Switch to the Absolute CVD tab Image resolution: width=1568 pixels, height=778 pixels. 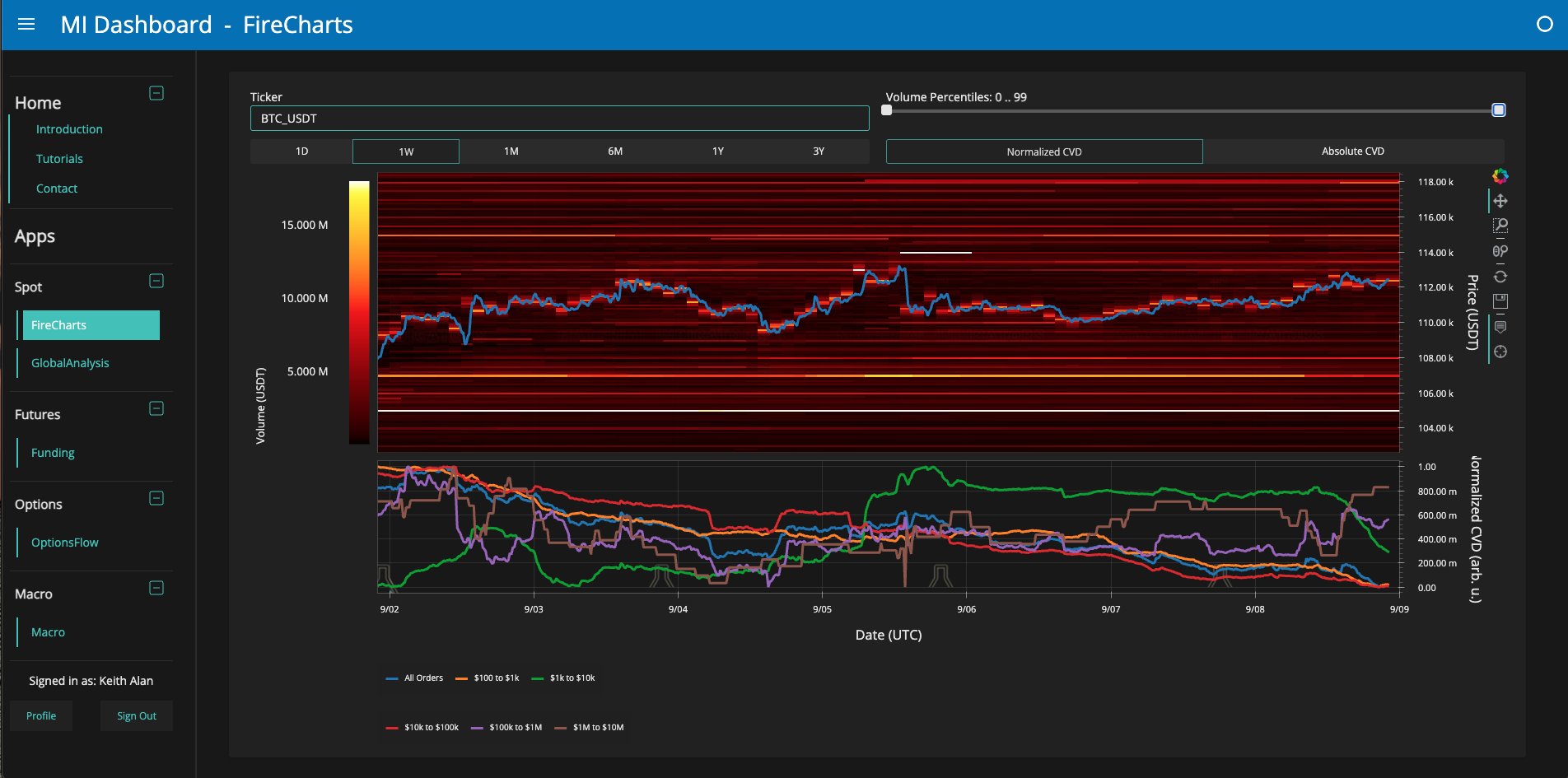click(1353, 151)
